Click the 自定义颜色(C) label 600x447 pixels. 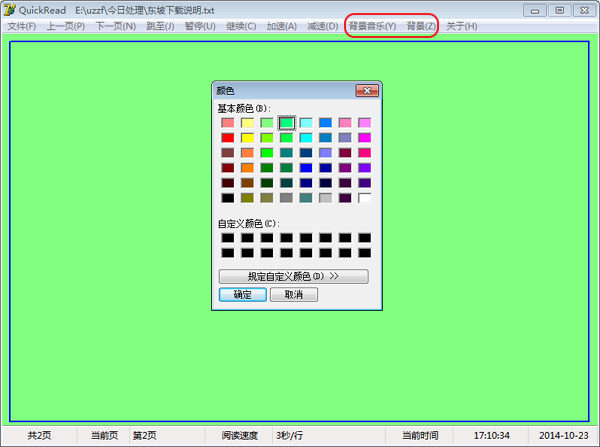(x=249, y=224)
